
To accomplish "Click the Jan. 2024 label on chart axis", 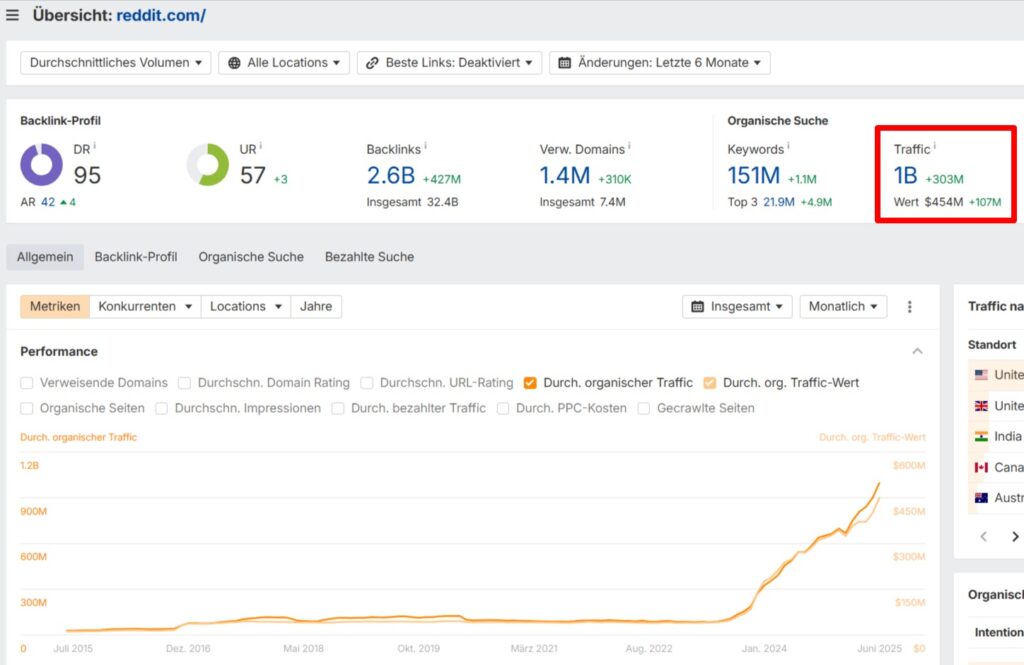I will [x=764, y=649].
